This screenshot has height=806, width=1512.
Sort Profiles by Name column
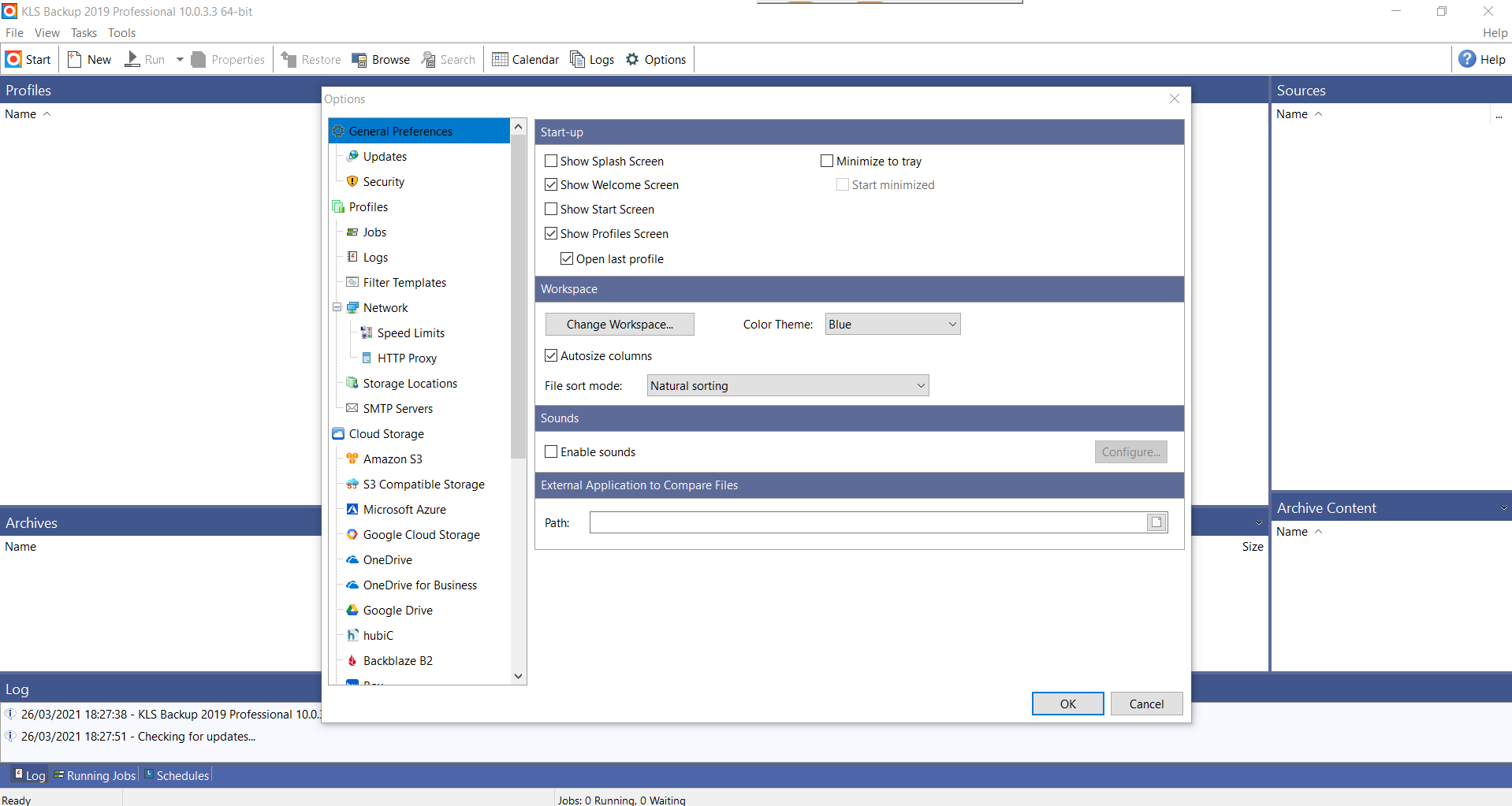(x=28, y=113)
